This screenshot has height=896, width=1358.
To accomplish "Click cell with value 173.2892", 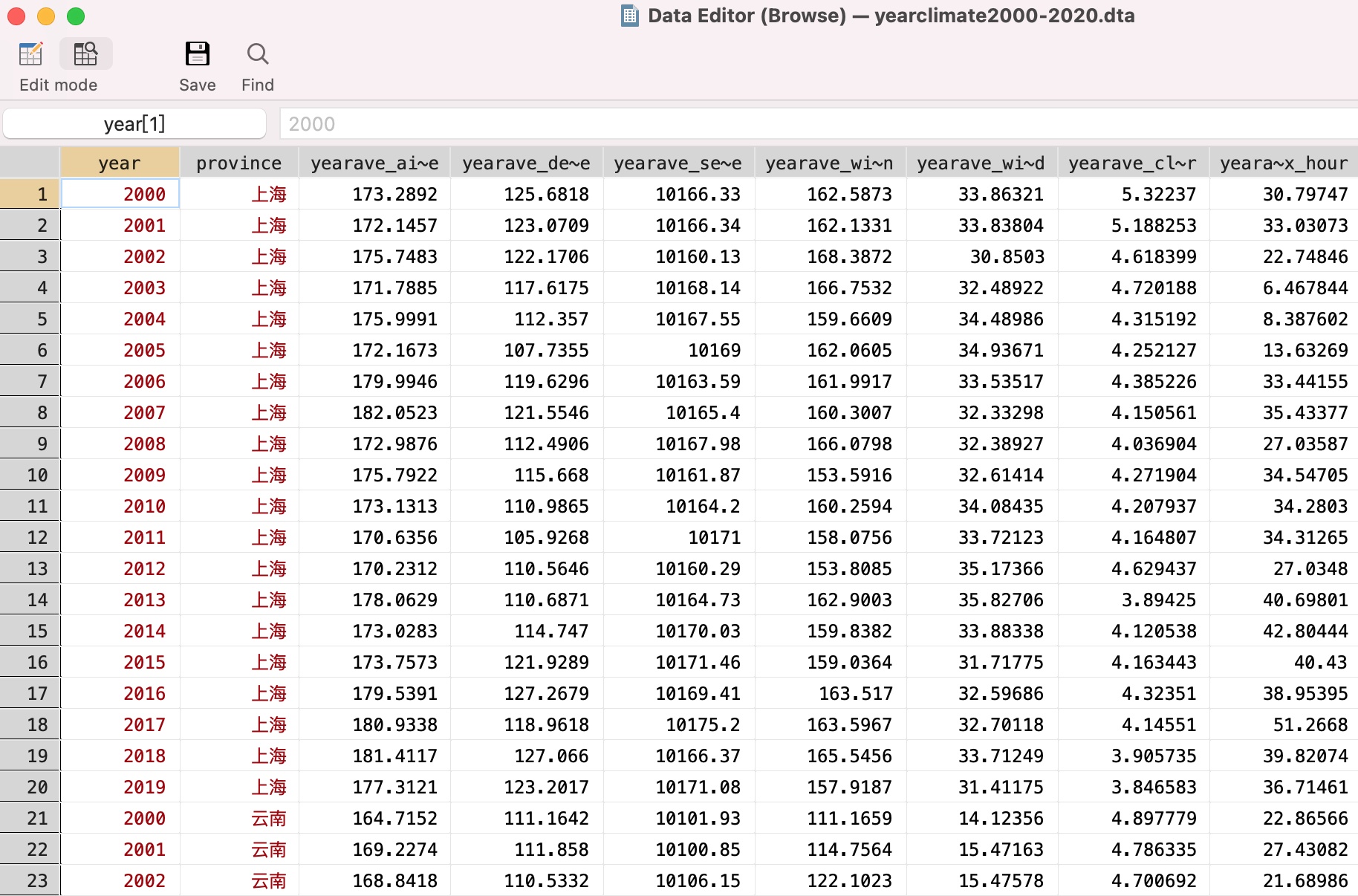I will [x=374, y=194].
